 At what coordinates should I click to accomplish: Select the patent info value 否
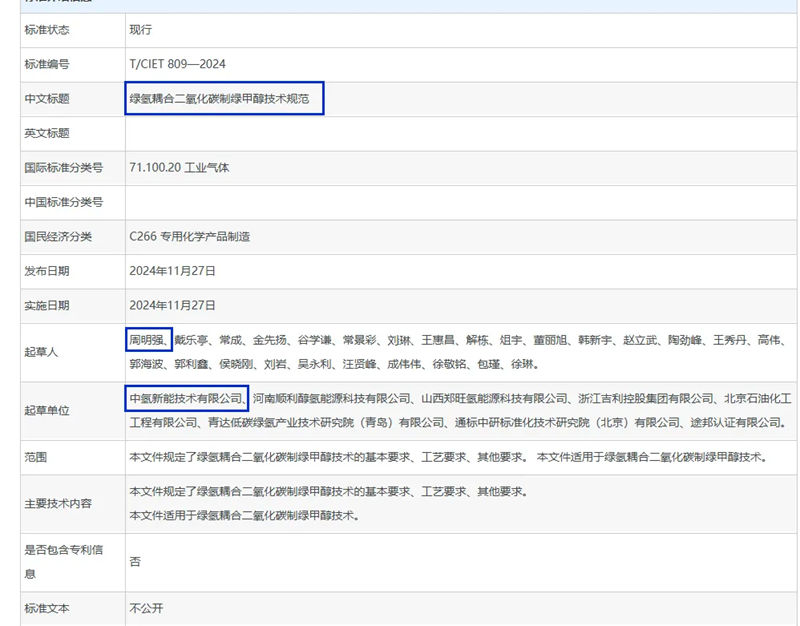133,561
